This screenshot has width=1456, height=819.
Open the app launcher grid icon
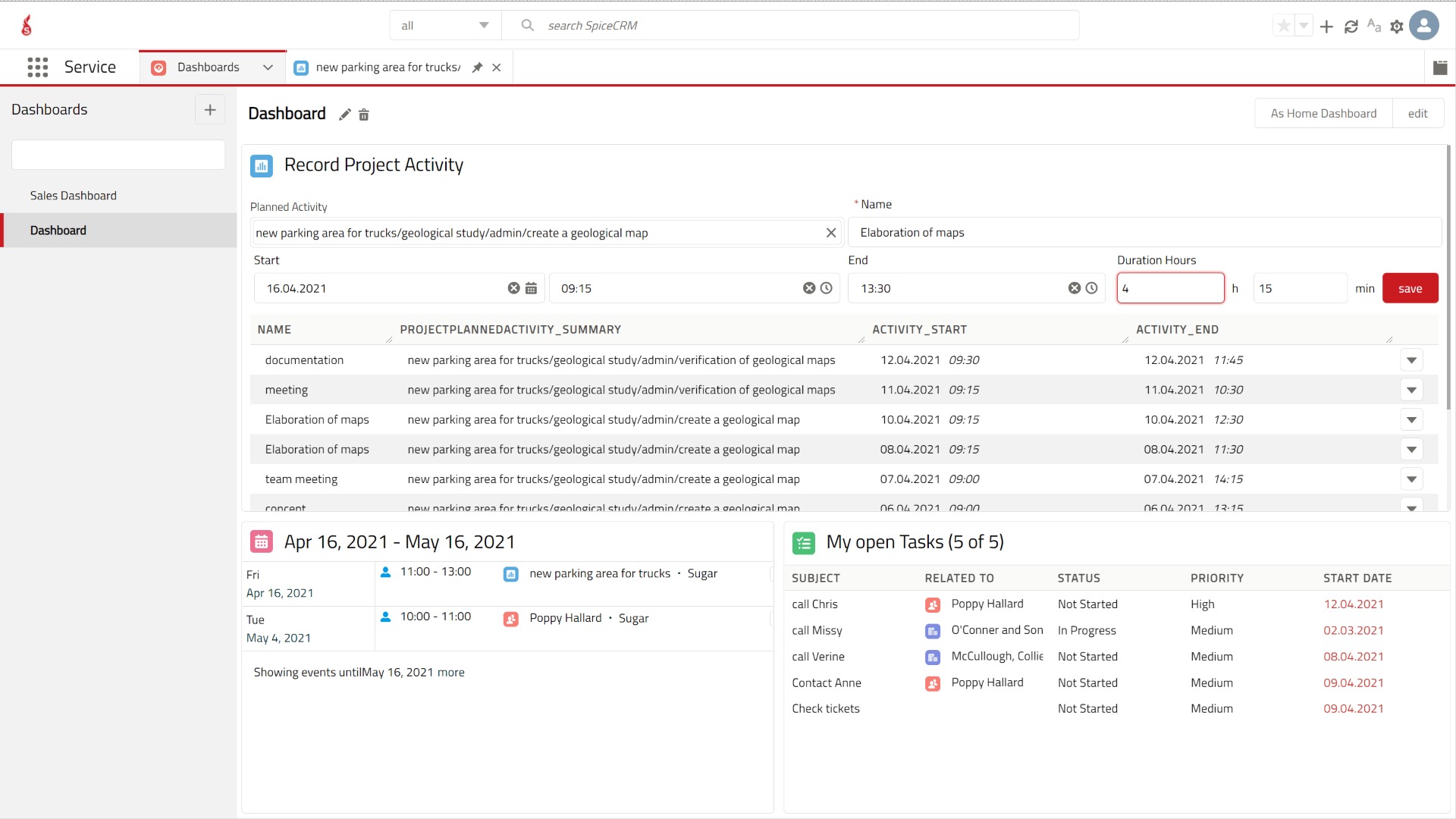tap(38, 67)
